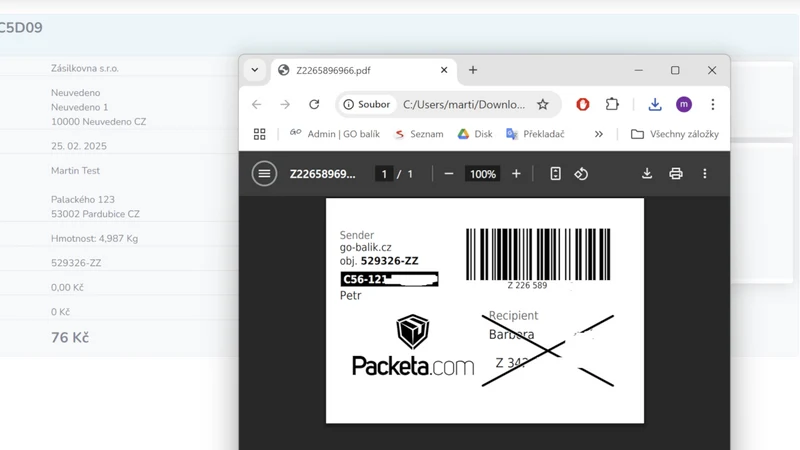
Task: Maximize the browser window
Action: [x=675, y=70]
